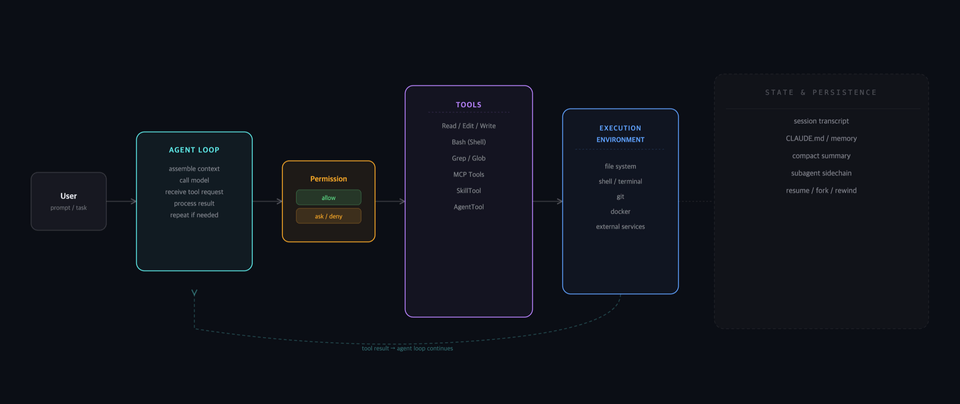Screen dimensions: 960x404
Task: Choose the MCP Tools entry
Action: point(469,174)
